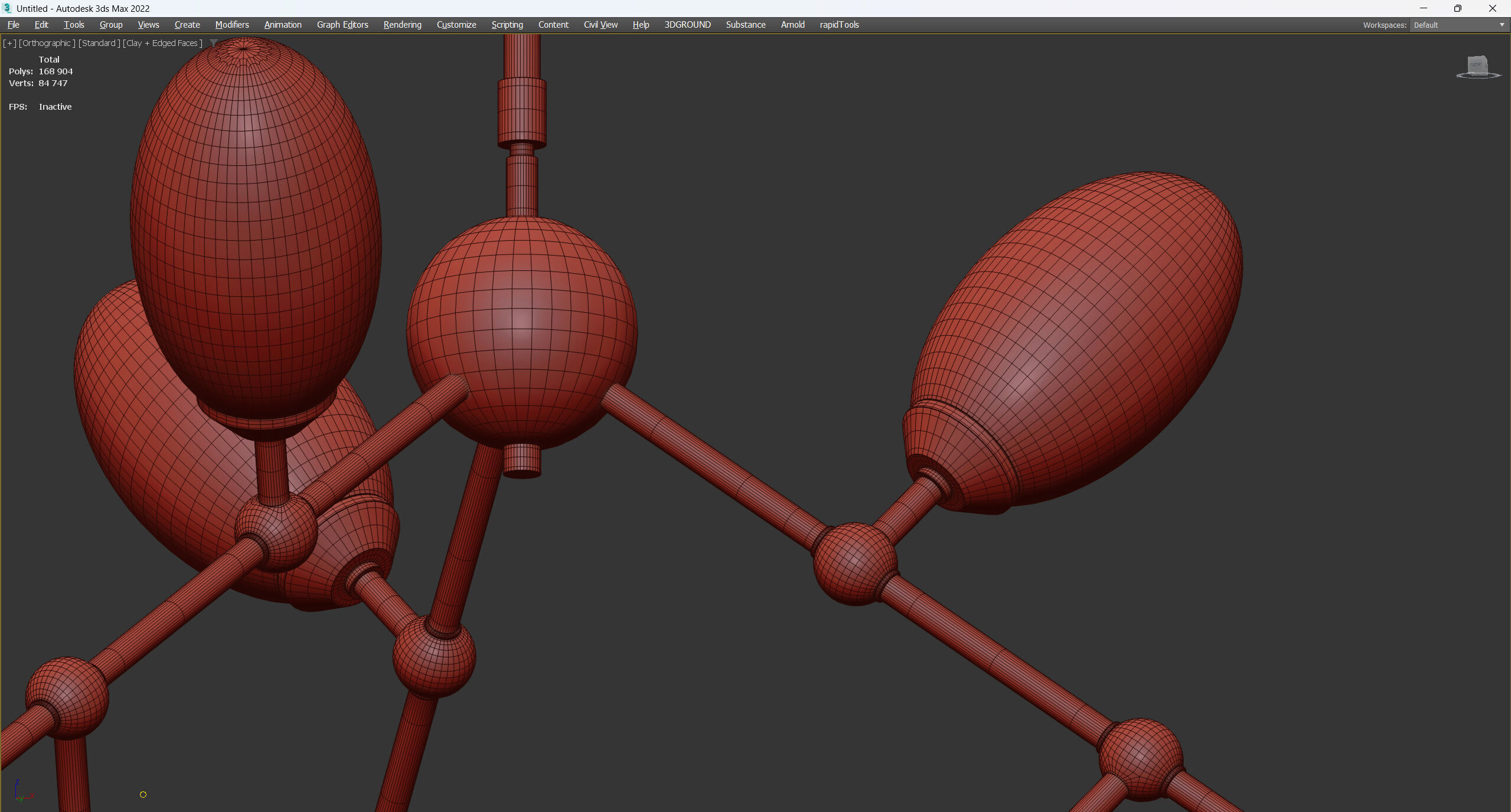1511x812 pixels.
Task: Open the Help menu
Action: click(641, 25)
